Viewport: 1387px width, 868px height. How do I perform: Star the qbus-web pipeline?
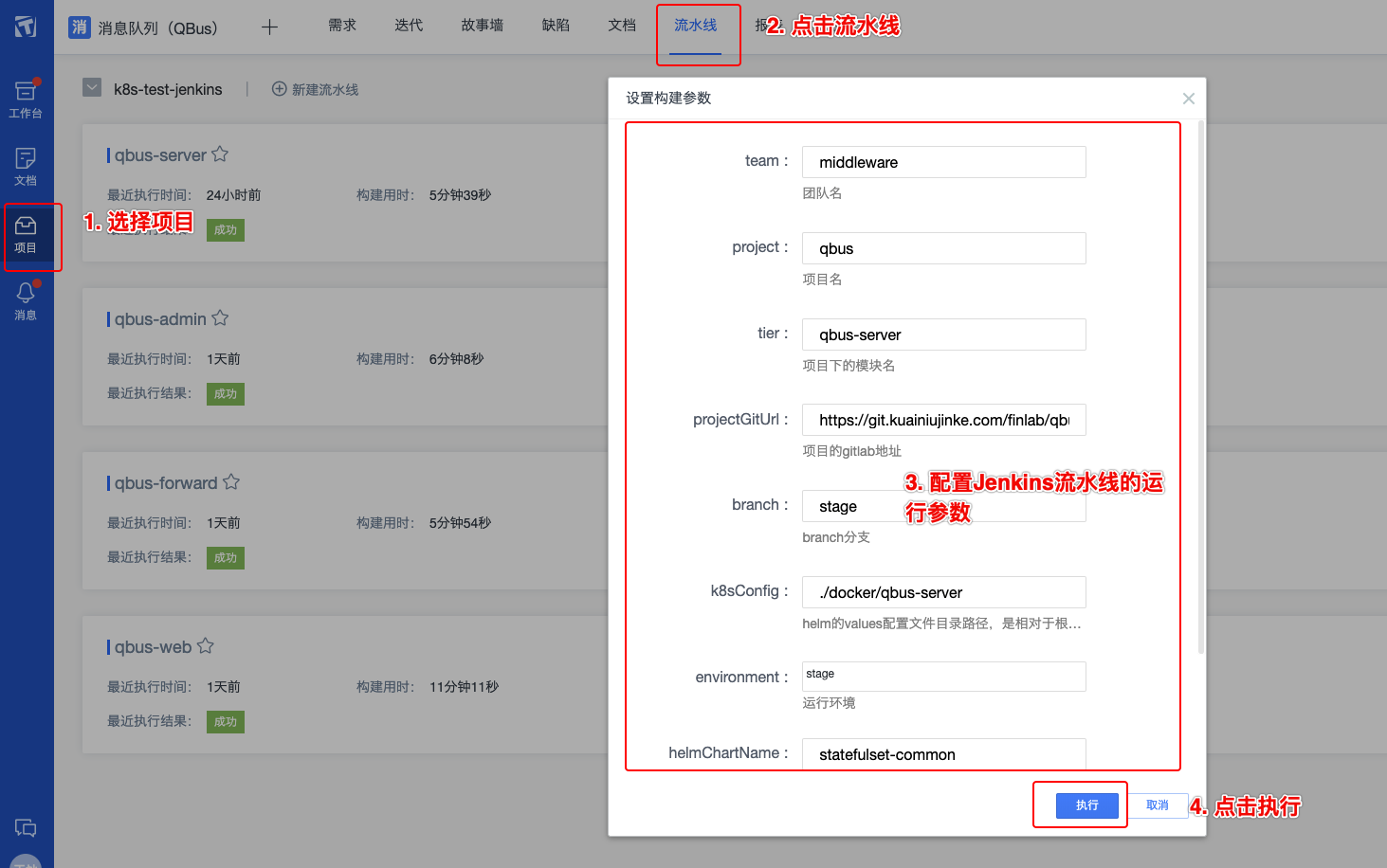pyautogui.click(x=207, y=645)
